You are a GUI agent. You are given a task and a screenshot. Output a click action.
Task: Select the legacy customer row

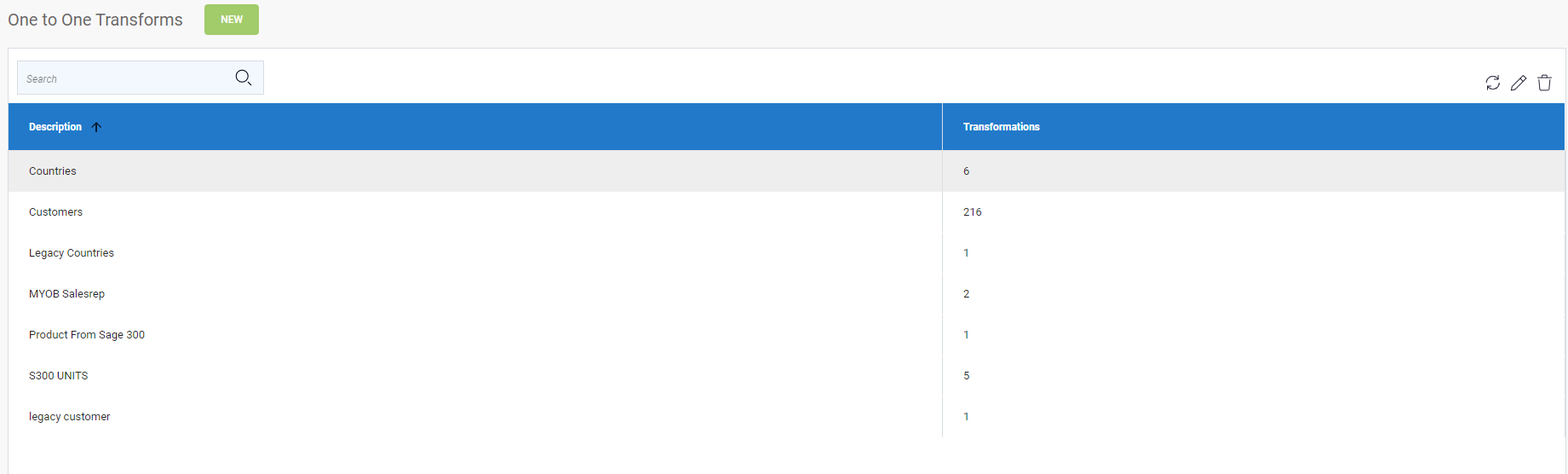70,417
